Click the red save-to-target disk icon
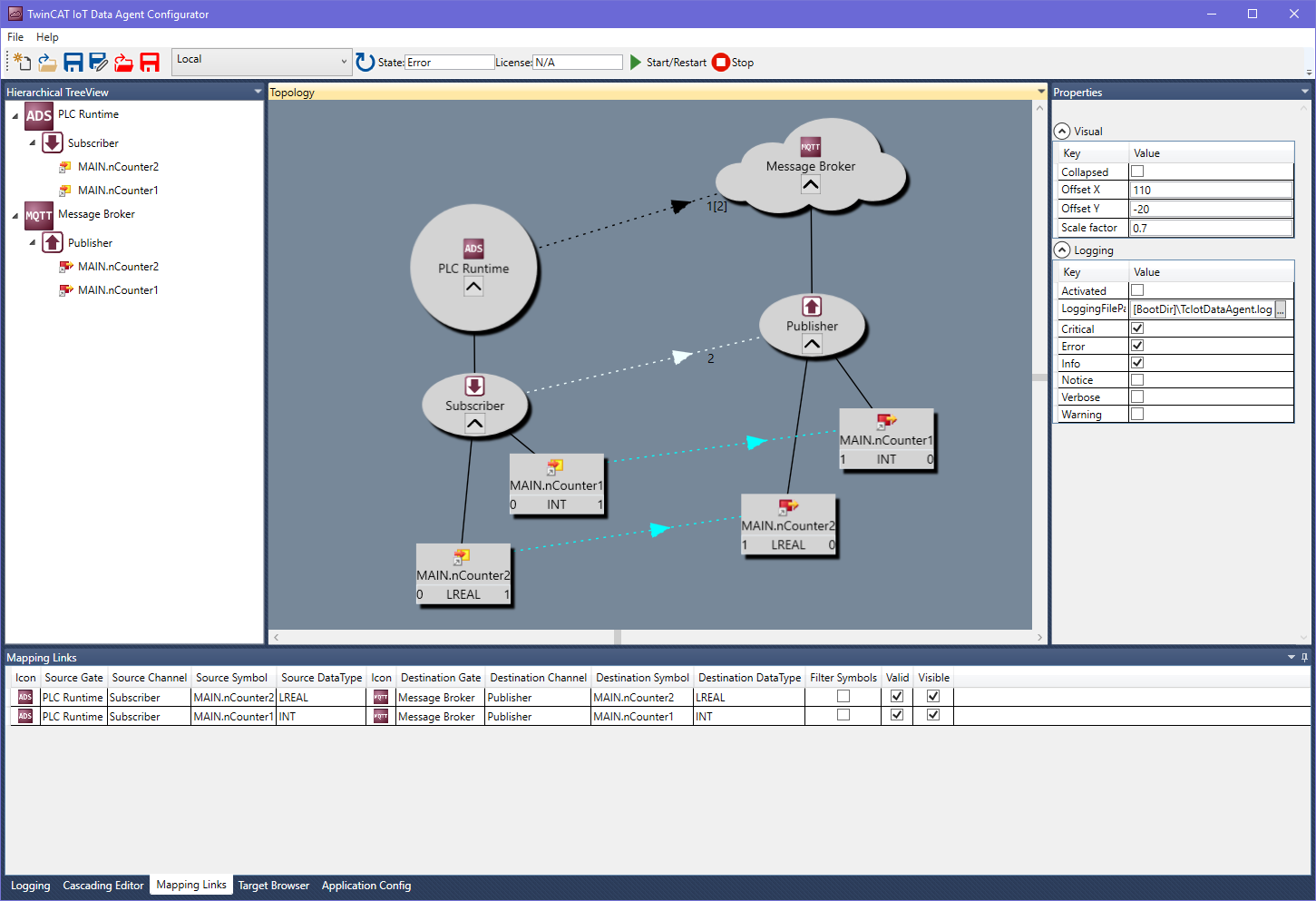Screen dimensions: 1316x901 point(150,63)
